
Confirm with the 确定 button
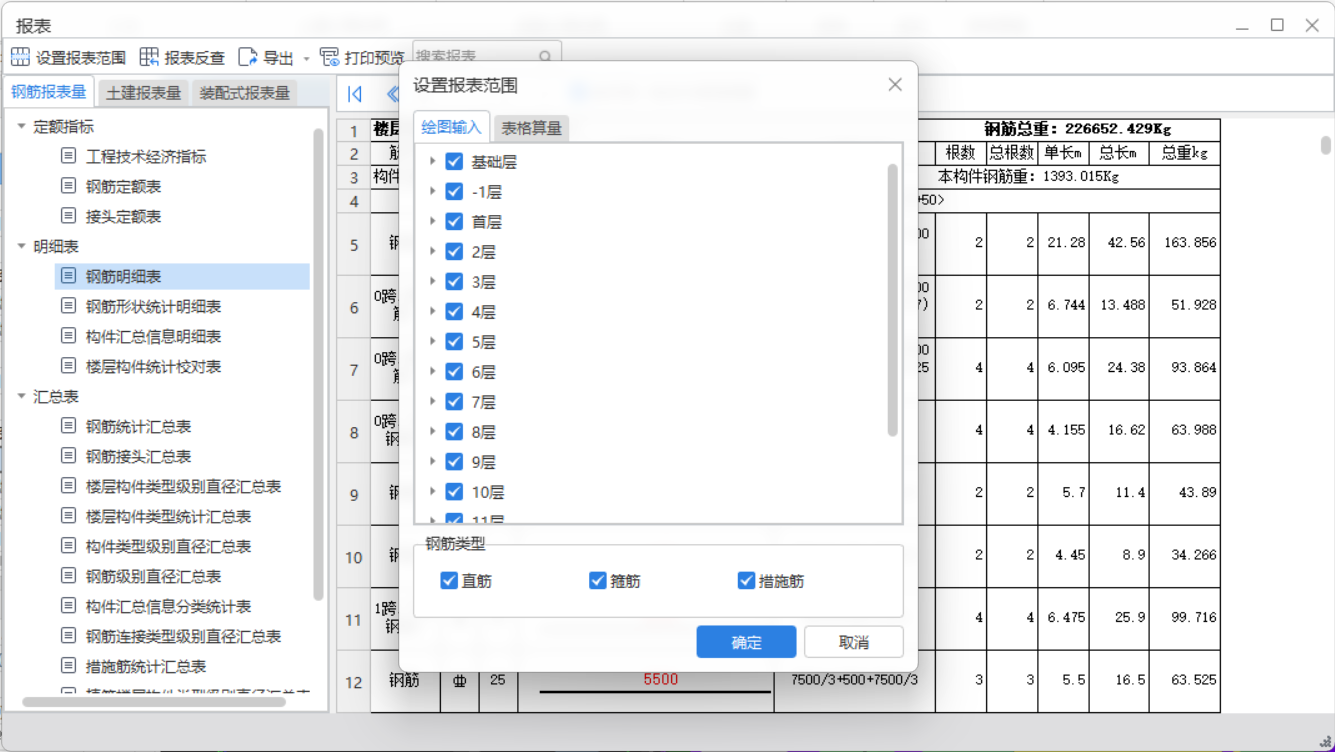746,642
